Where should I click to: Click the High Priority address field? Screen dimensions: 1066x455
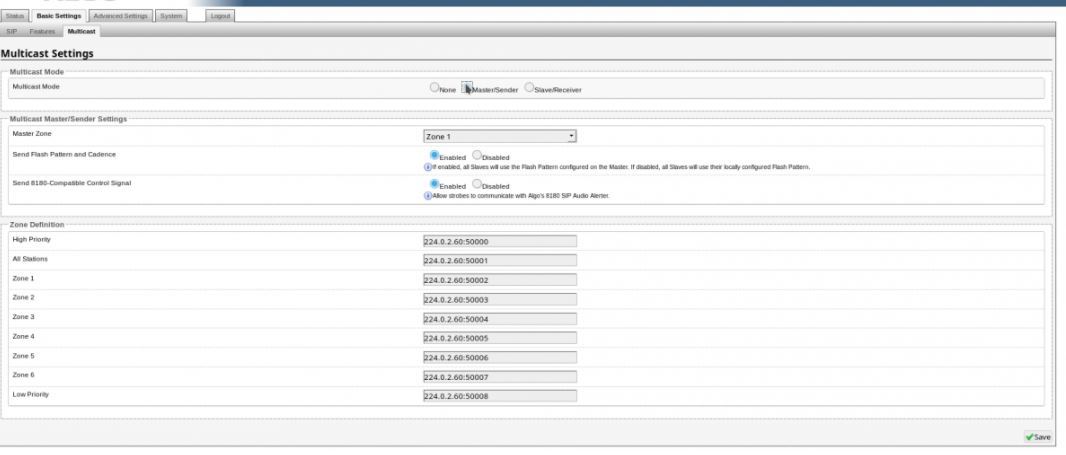point(501,241)
